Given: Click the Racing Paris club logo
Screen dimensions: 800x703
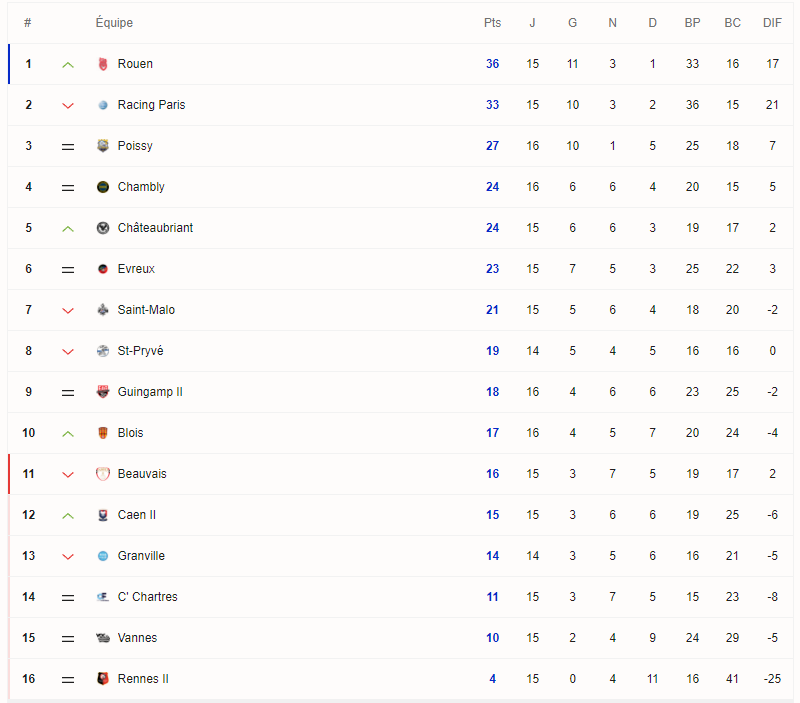Looking at the screenshot, I should [x=102, y=105].
